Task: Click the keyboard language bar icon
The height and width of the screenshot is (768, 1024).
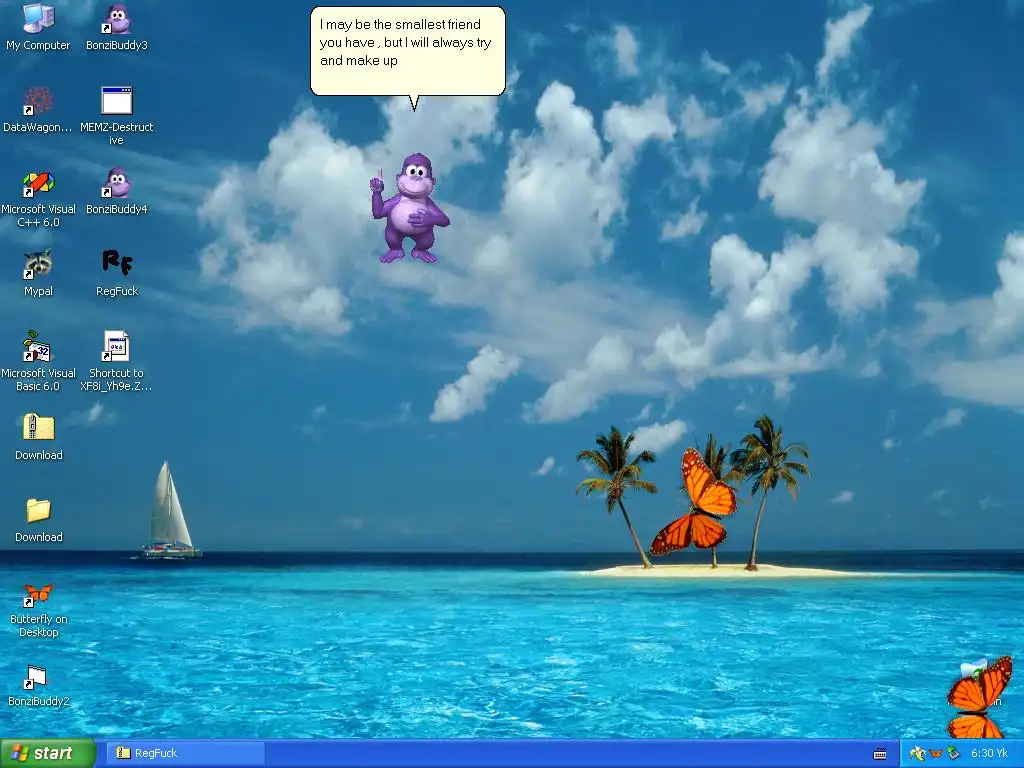Action: coord(880,754)
